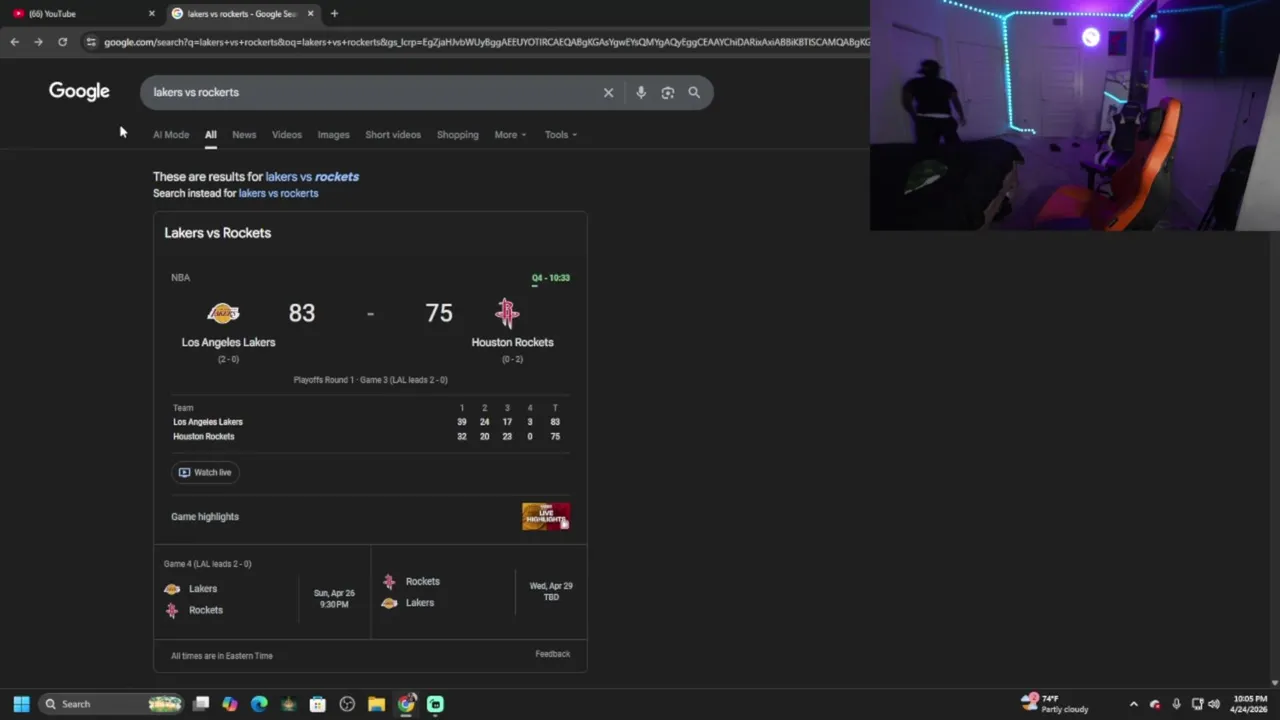Expand the Tools dropdown
Screen dimensions: 1280x720
[560, 134]
